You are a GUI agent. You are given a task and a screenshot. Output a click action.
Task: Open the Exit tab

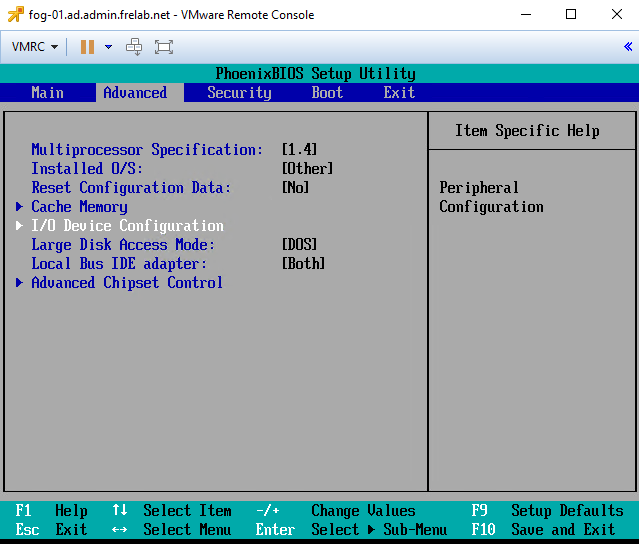(399, 93)
